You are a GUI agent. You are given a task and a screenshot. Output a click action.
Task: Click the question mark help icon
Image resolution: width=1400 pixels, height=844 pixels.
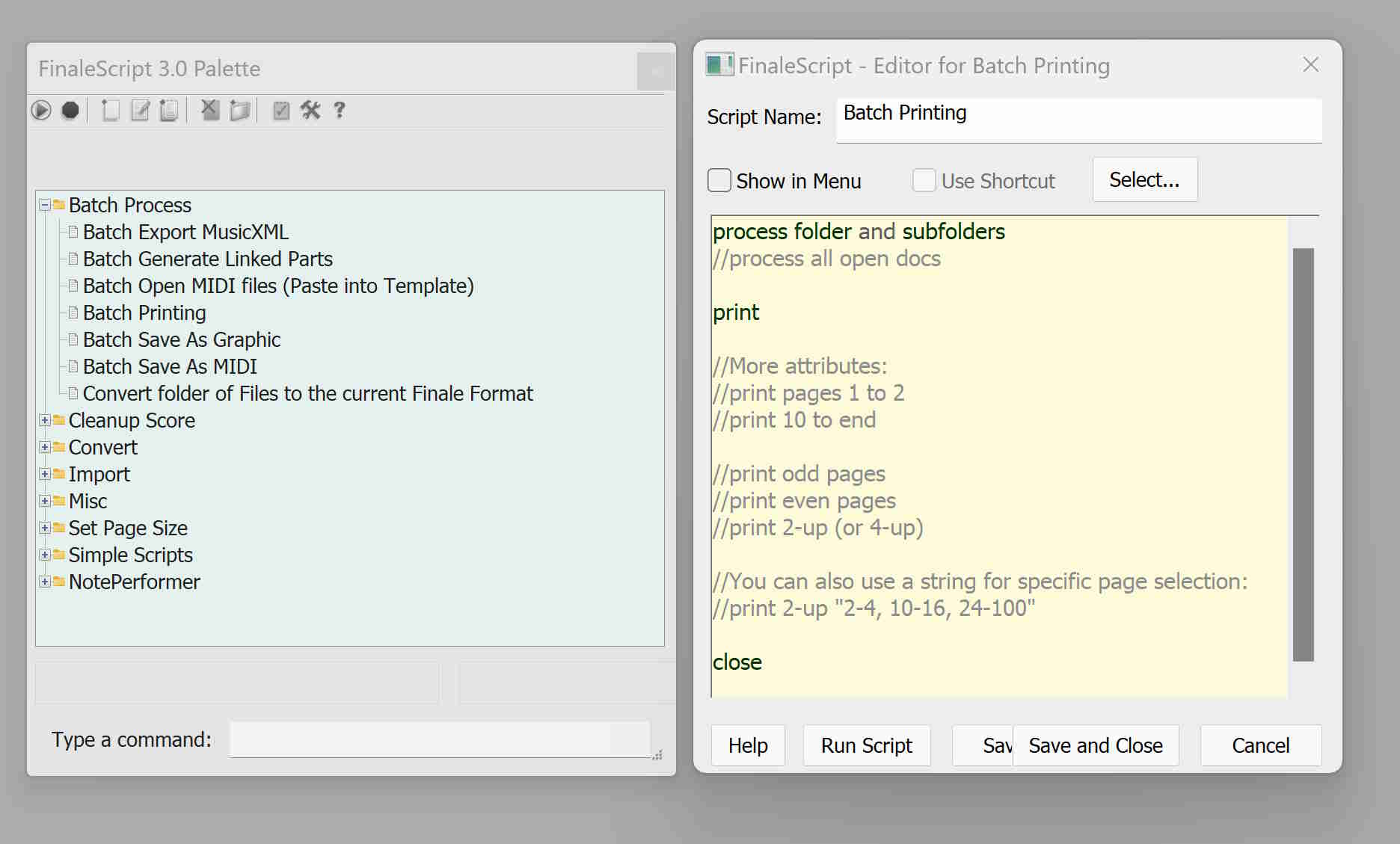pyautogui.click(x=340, y=111)
